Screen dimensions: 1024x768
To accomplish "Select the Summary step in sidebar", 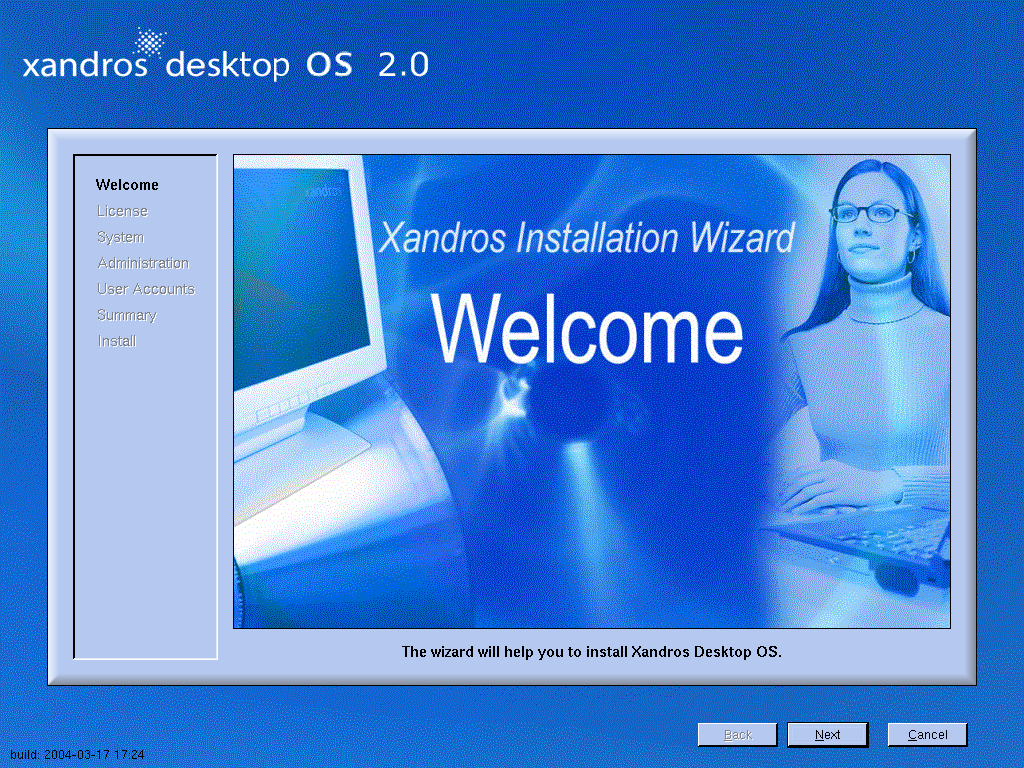I will [127, 315].
